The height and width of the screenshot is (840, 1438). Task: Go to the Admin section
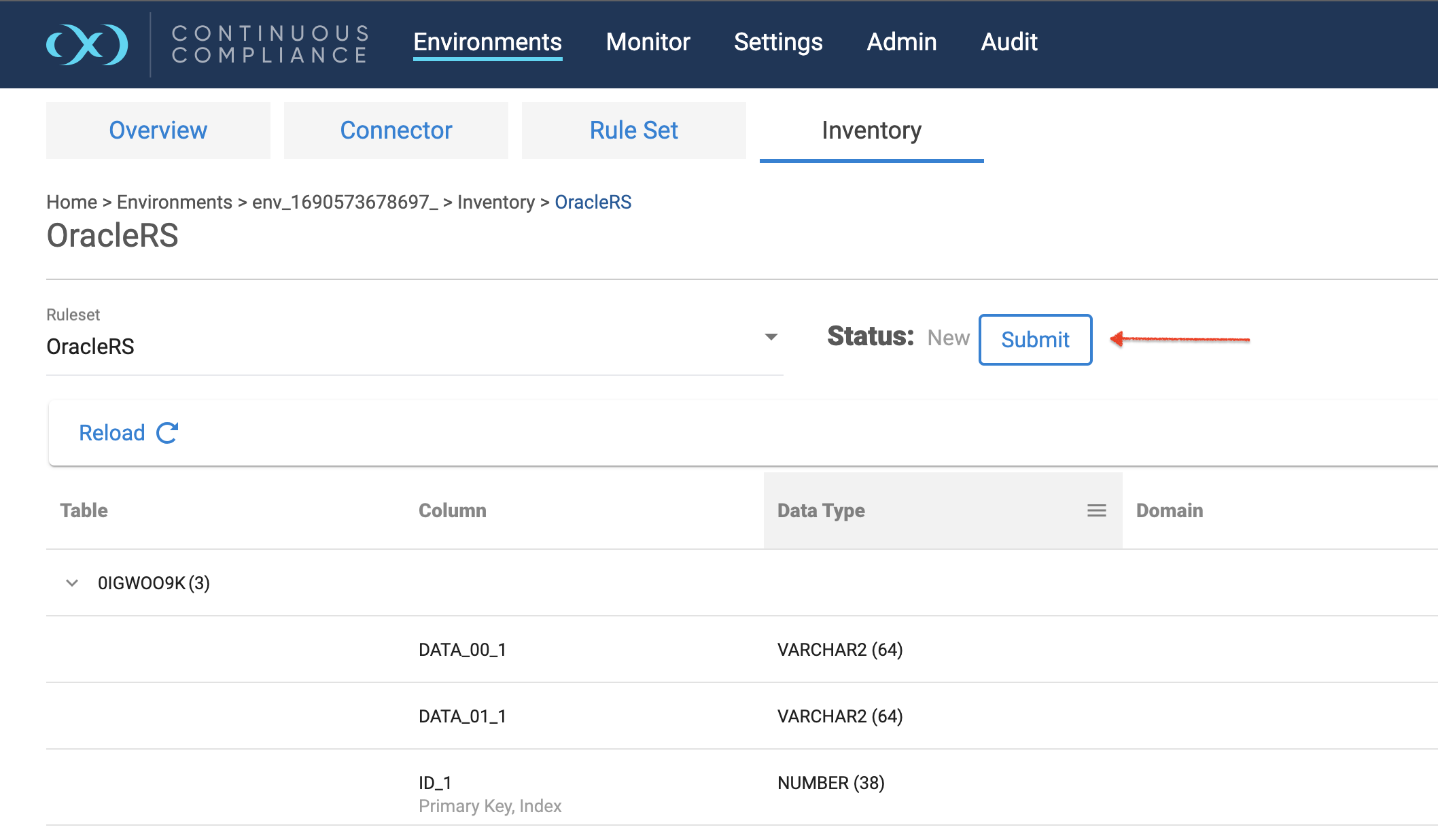click(x=901, y=42)
